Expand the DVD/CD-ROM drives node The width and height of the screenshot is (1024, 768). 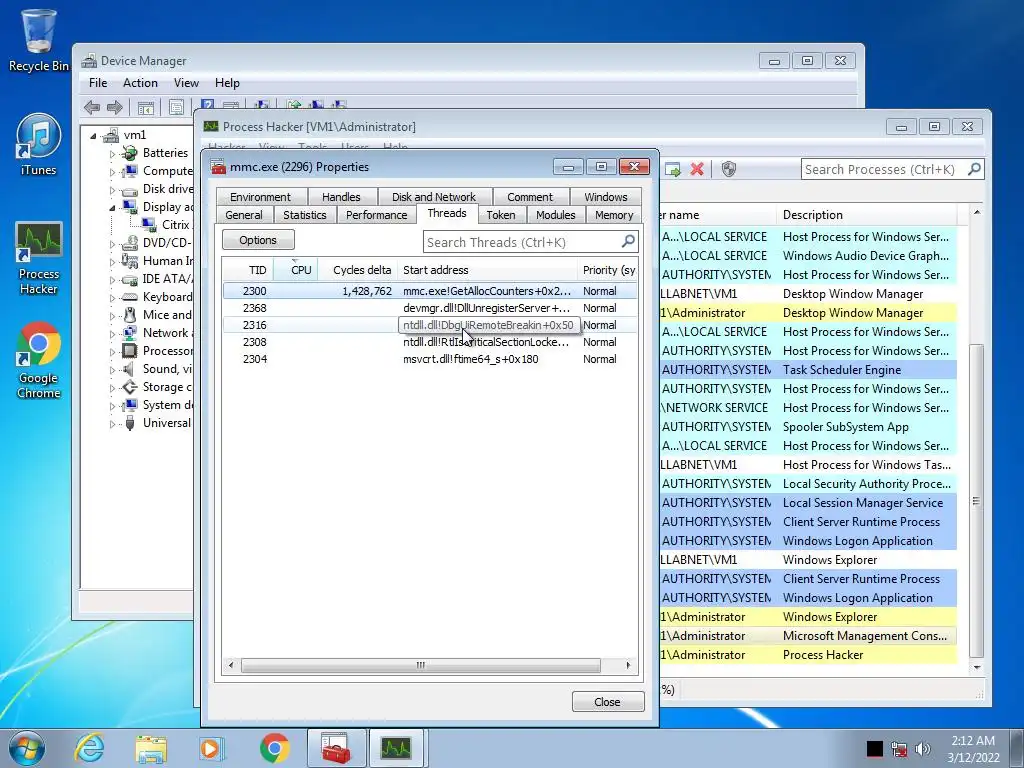112,244
